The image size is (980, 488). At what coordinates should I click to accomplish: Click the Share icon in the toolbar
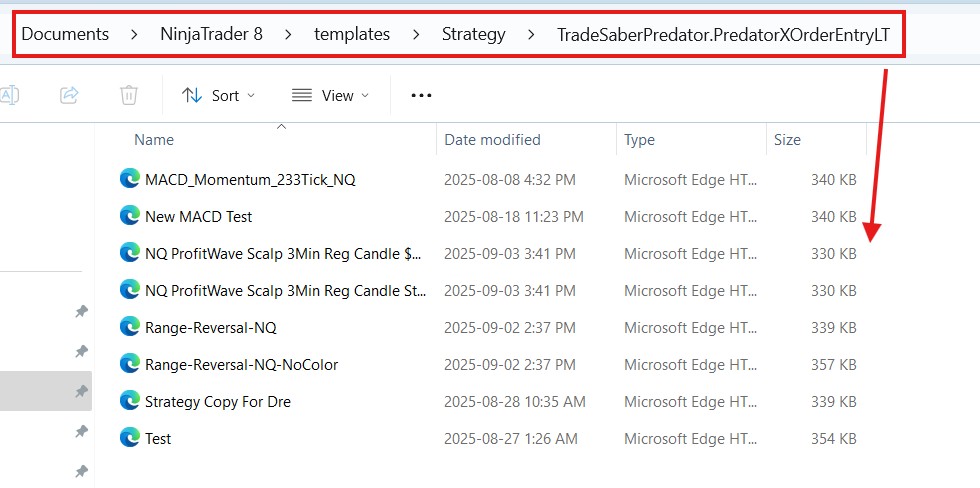(x=69, y=95)
